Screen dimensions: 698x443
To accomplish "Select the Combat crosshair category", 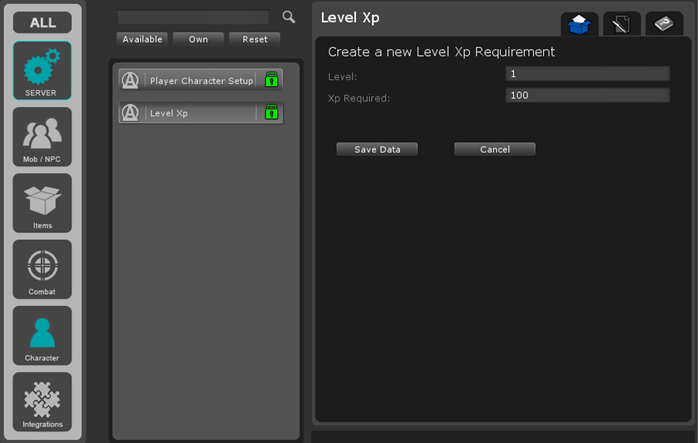I will coord(42,269).
